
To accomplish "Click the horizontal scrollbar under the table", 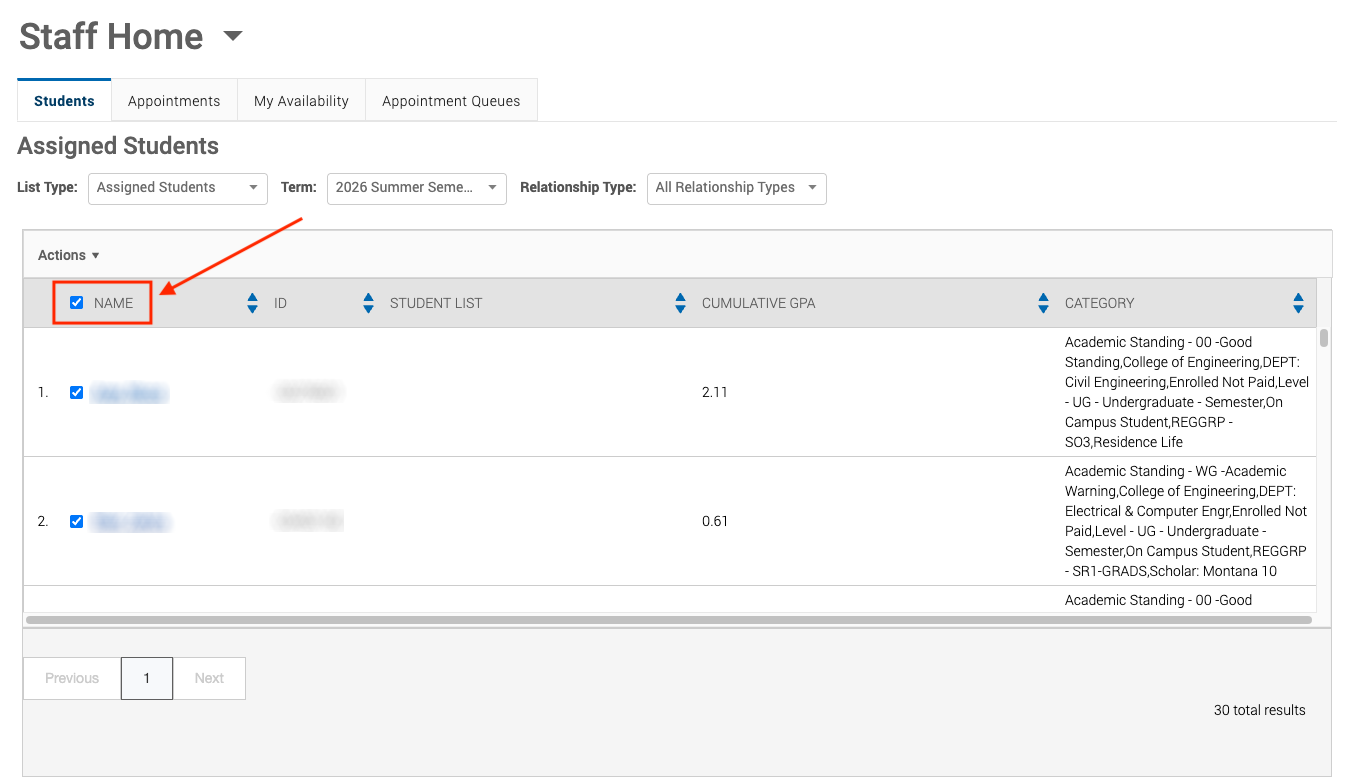I will (669, 620).
